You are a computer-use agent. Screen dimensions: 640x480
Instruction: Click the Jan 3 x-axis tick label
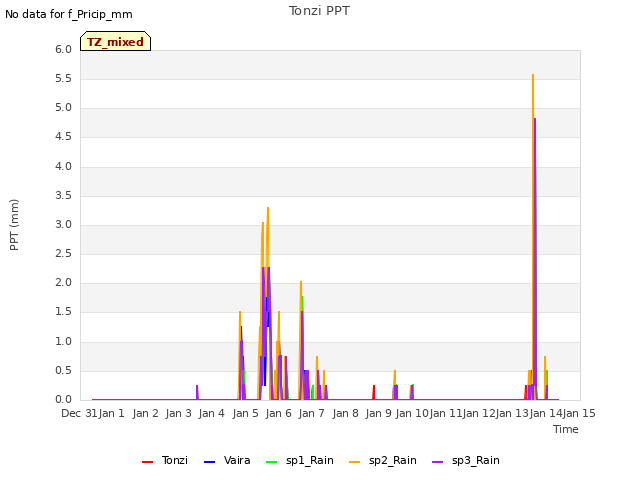178,413
